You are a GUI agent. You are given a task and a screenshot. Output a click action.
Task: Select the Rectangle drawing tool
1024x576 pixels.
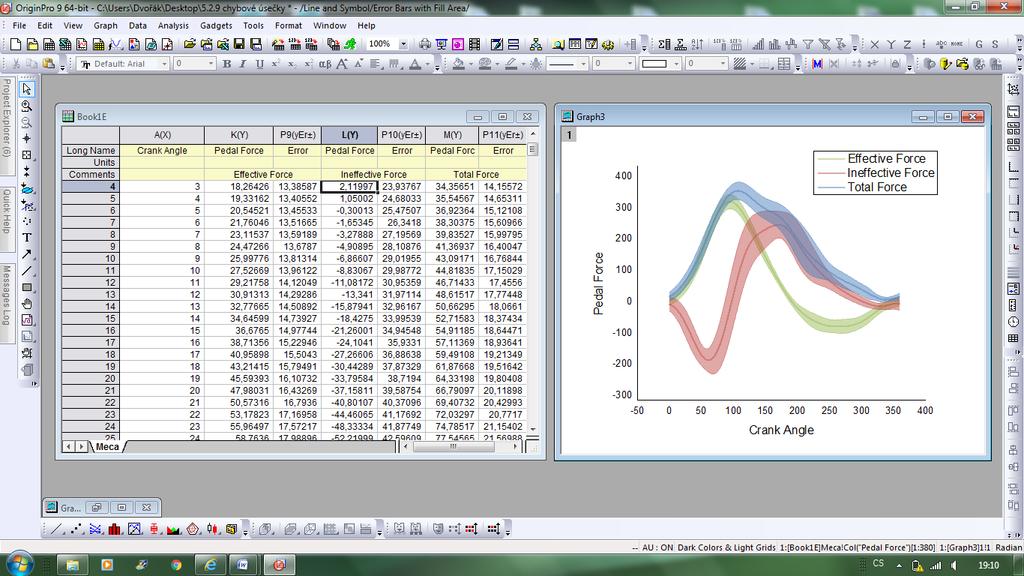pyautogui.click(x=27, y=287)
